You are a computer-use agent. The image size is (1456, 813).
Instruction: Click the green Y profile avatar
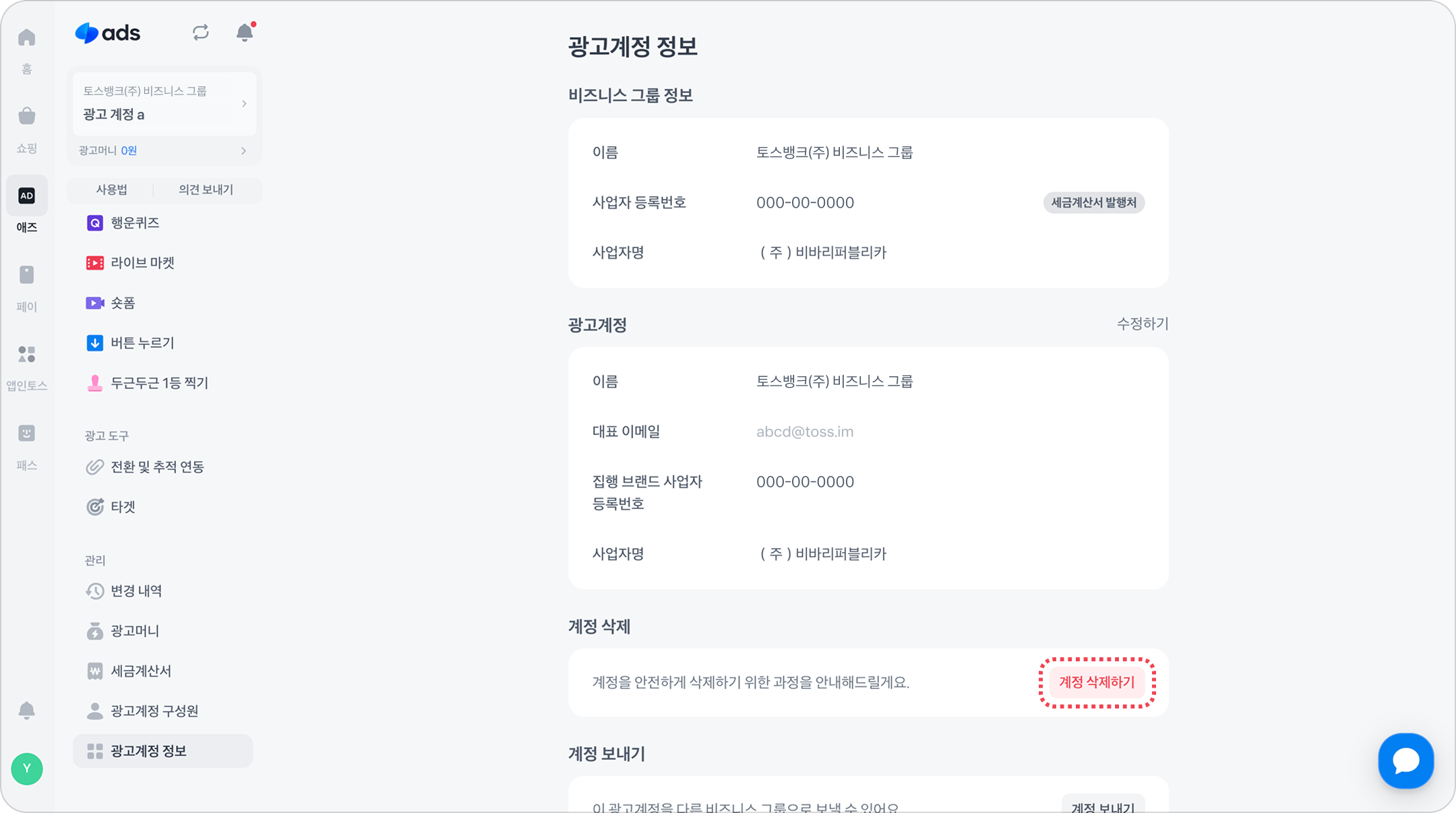(x=27, y=769)
